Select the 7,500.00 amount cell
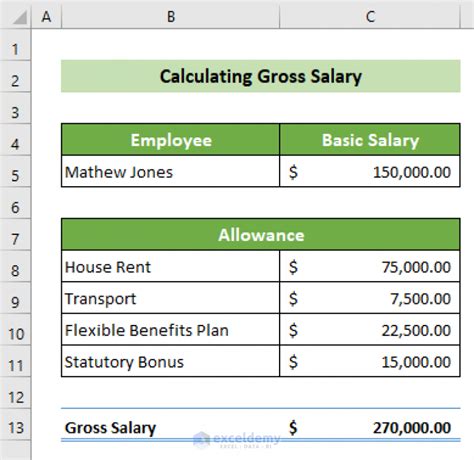The height and width of the screenshot is (460, 474). point(370,298)
